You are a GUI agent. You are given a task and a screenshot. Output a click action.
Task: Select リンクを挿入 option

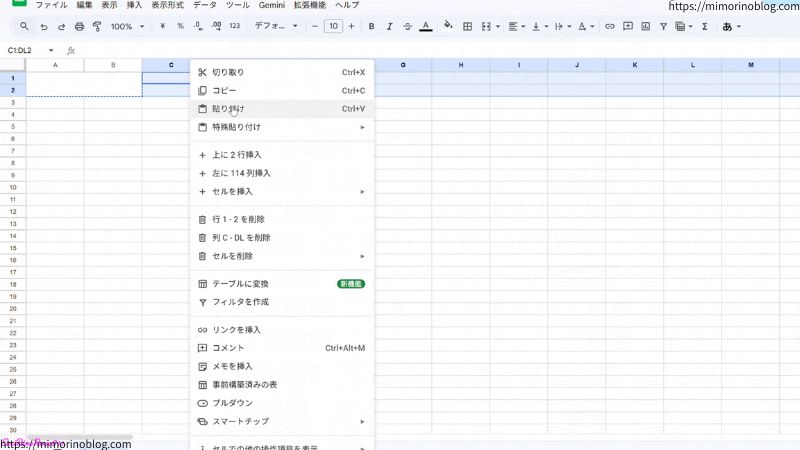282,330
